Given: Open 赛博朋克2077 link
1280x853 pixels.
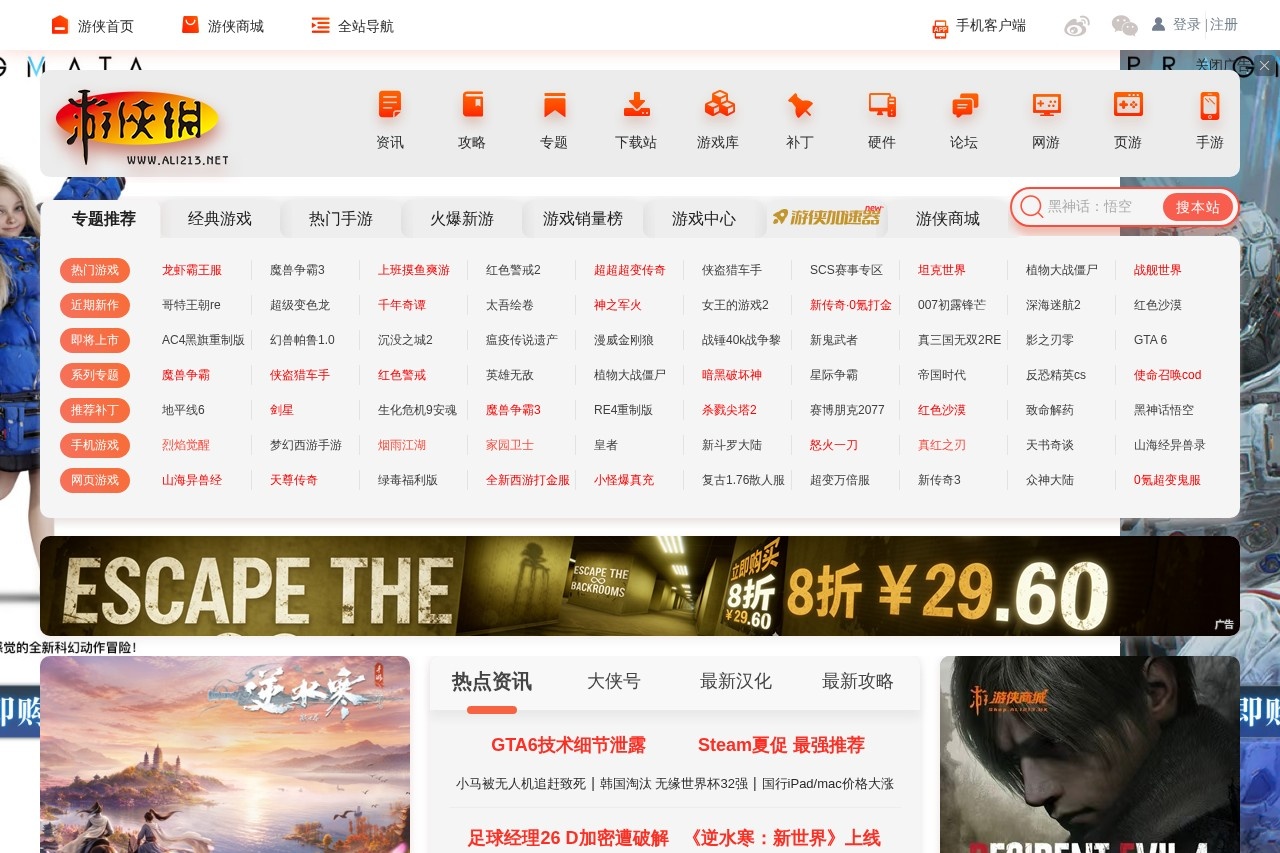Looking at the screenshot, I should tap(847, 410).
